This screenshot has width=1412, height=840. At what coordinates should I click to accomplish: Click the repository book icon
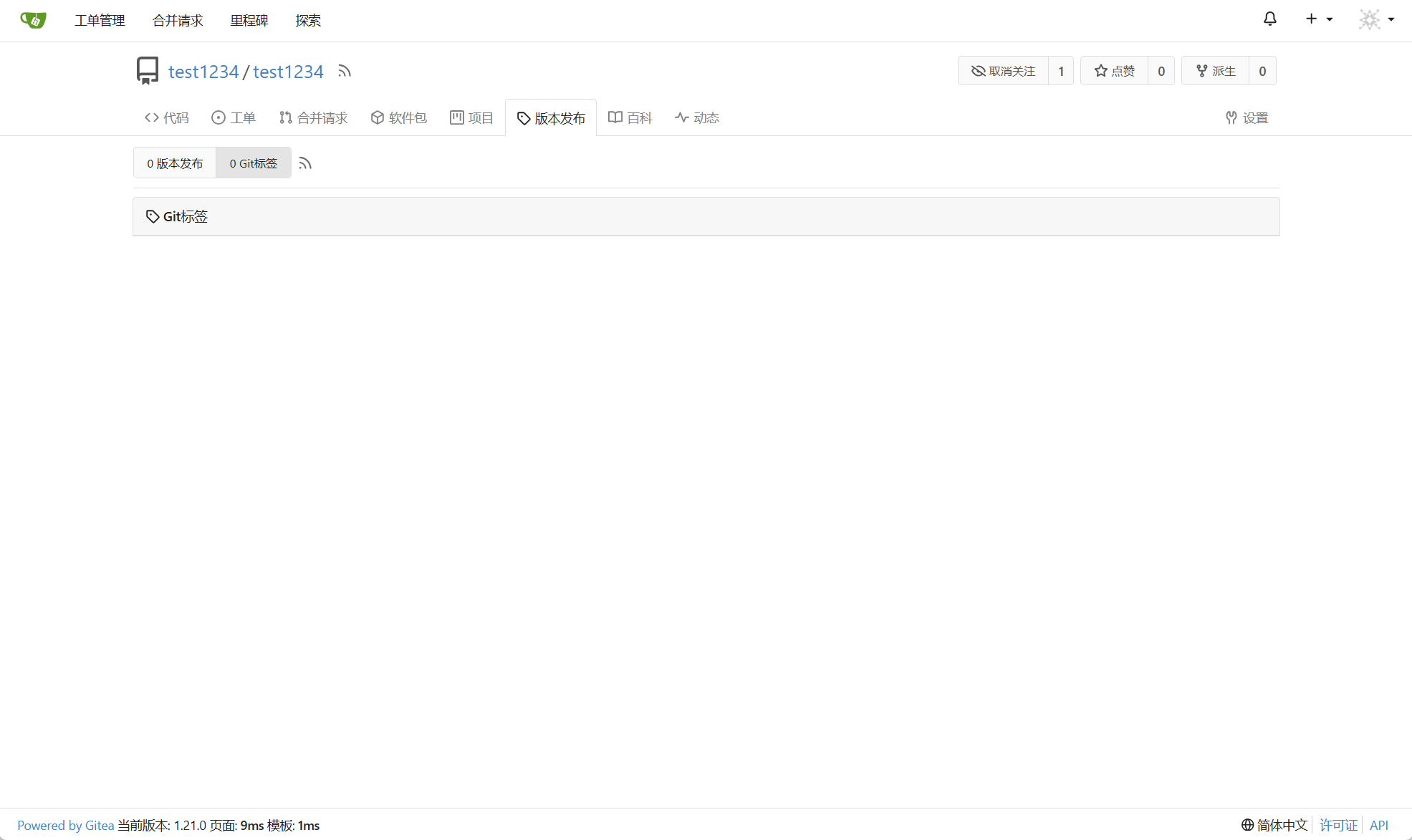148,71
